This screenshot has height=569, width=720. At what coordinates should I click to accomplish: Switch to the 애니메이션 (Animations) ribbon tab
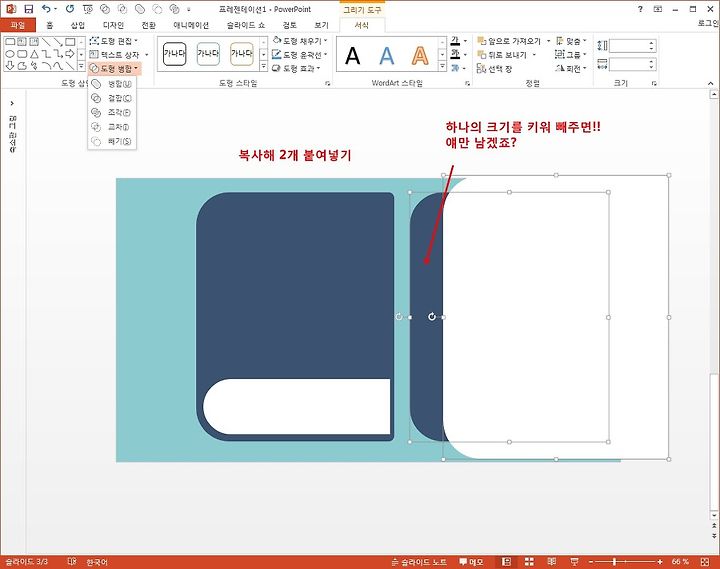tap(191, 25)
